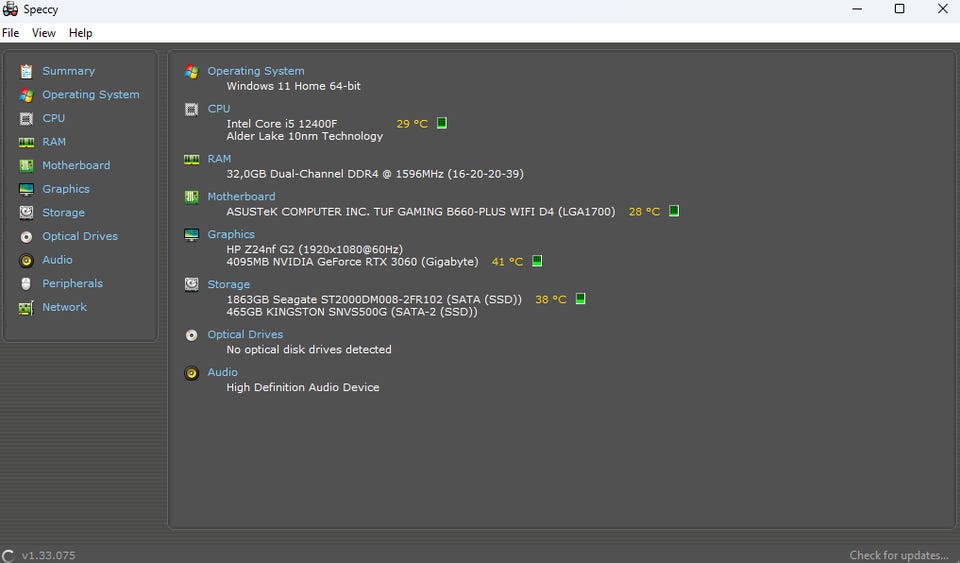Screen dimensions: 960x563
Task: Click the 1863GB Seagate ST2000DM008 line
Action: (374, 299)
